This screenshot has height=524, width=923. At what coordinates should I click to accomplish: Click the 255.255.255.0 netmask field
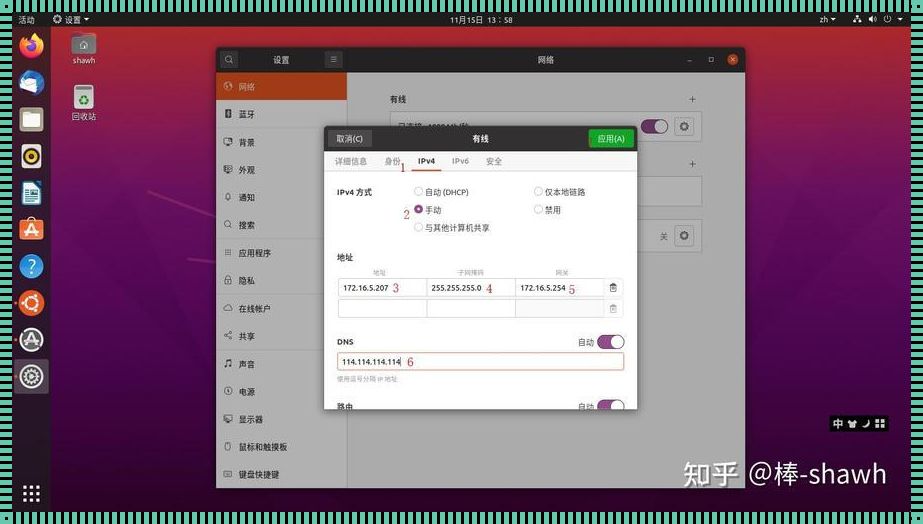471,288
